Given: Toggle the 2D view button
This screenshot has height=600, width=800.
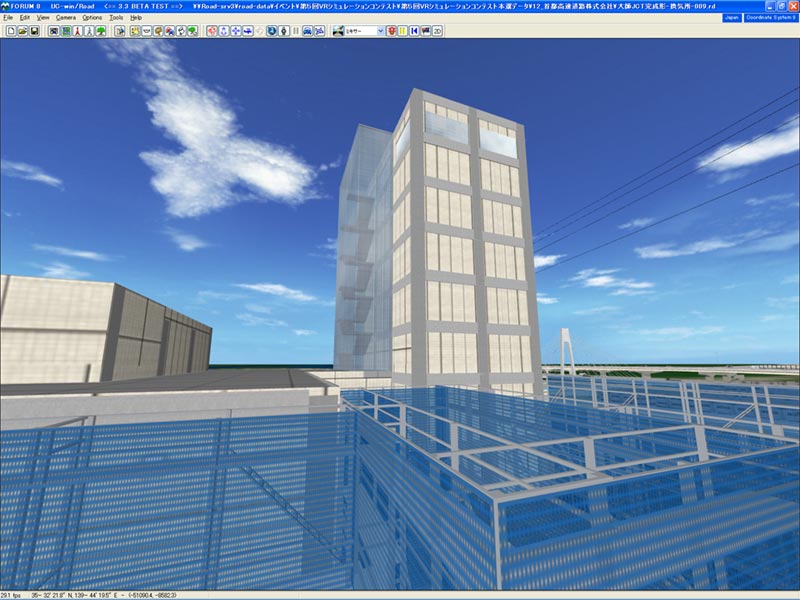Looking at the screenshot, I should [437, 31].
